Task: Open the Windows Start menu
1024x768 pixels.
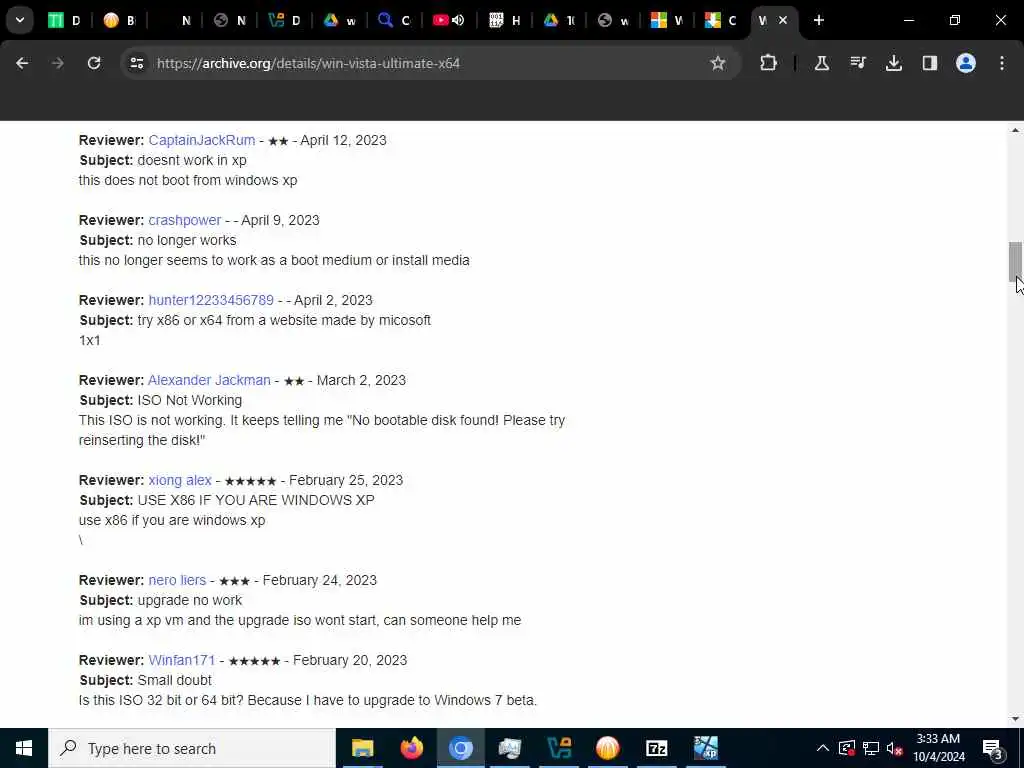Action: pos(24,748)
